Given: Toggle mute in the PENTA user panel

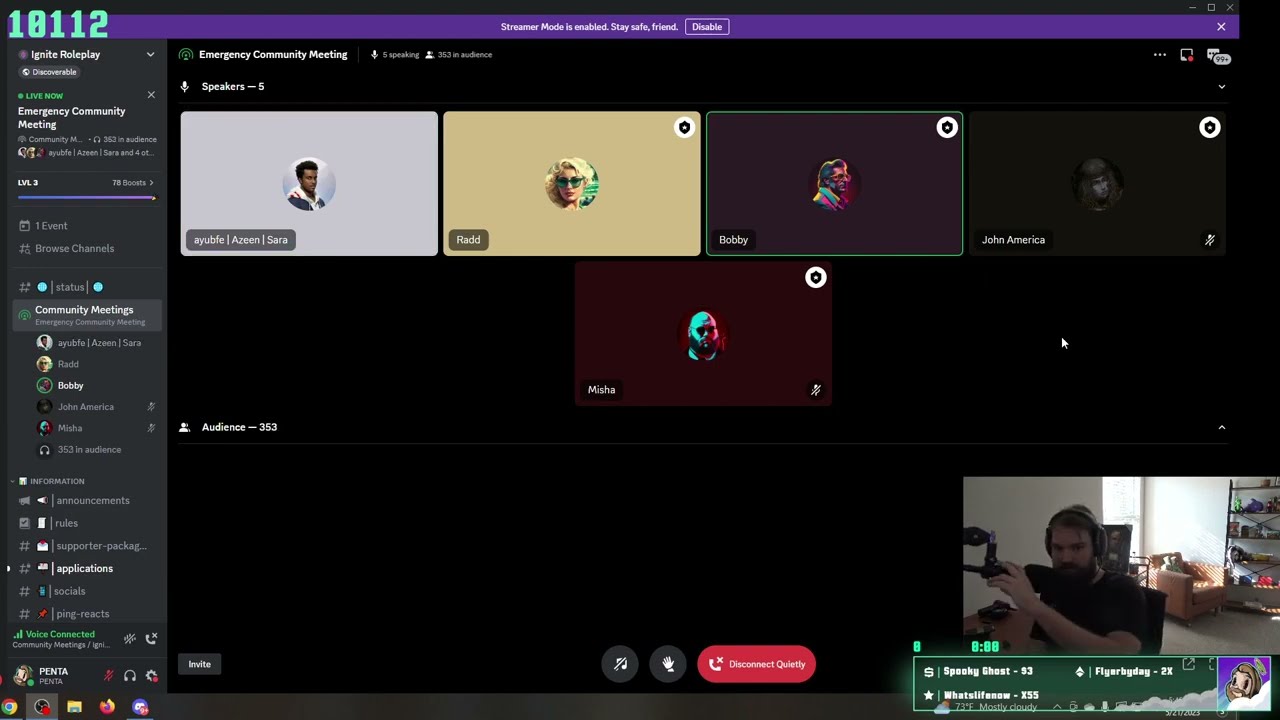Looking at the screenshot, I should tap(108, 676).
